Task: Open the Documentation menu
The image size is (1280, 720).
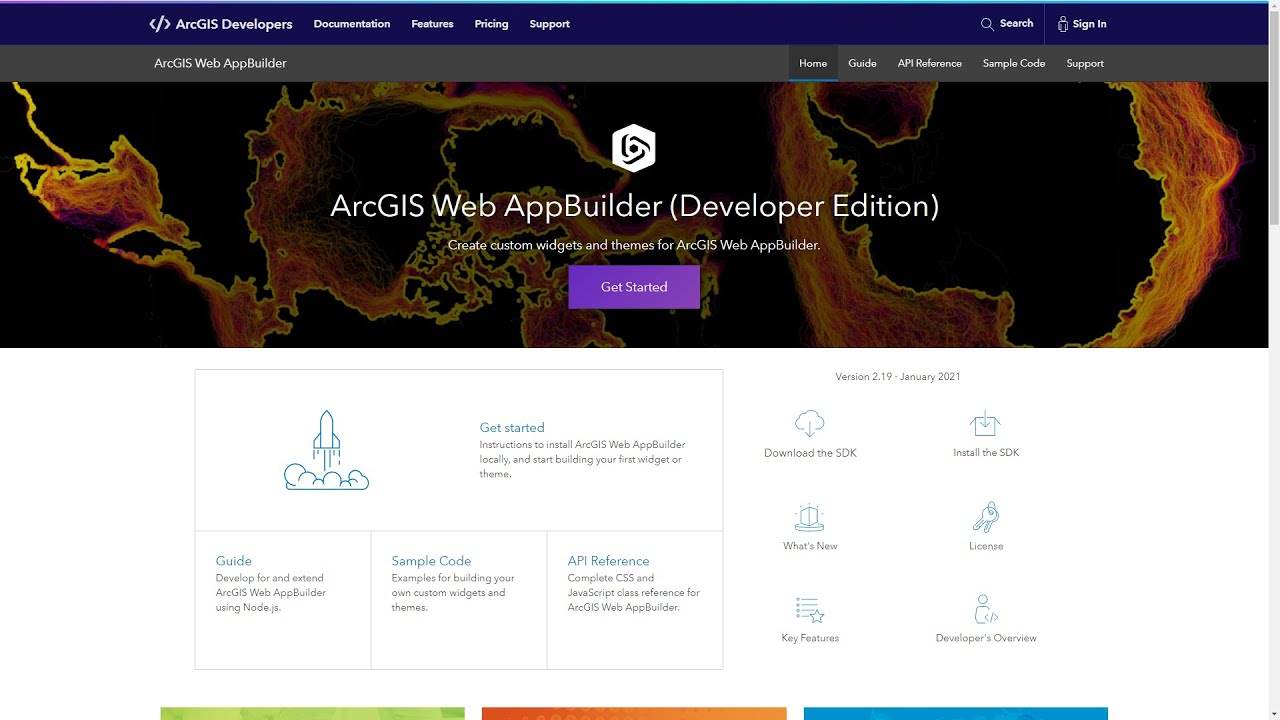Action: point(352,24)
